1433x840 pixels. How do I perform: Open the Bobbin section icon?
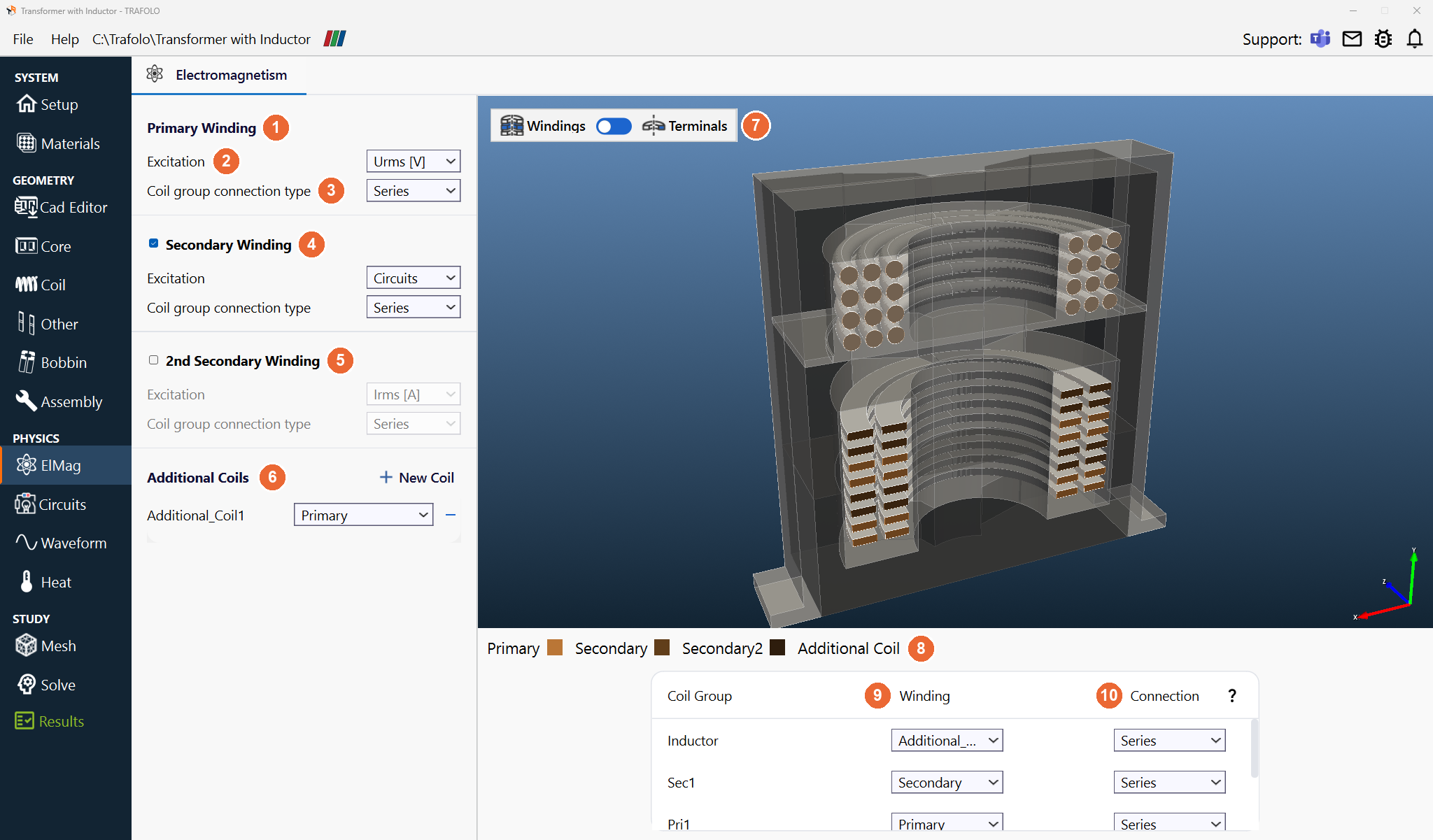(x=27, y=362)
